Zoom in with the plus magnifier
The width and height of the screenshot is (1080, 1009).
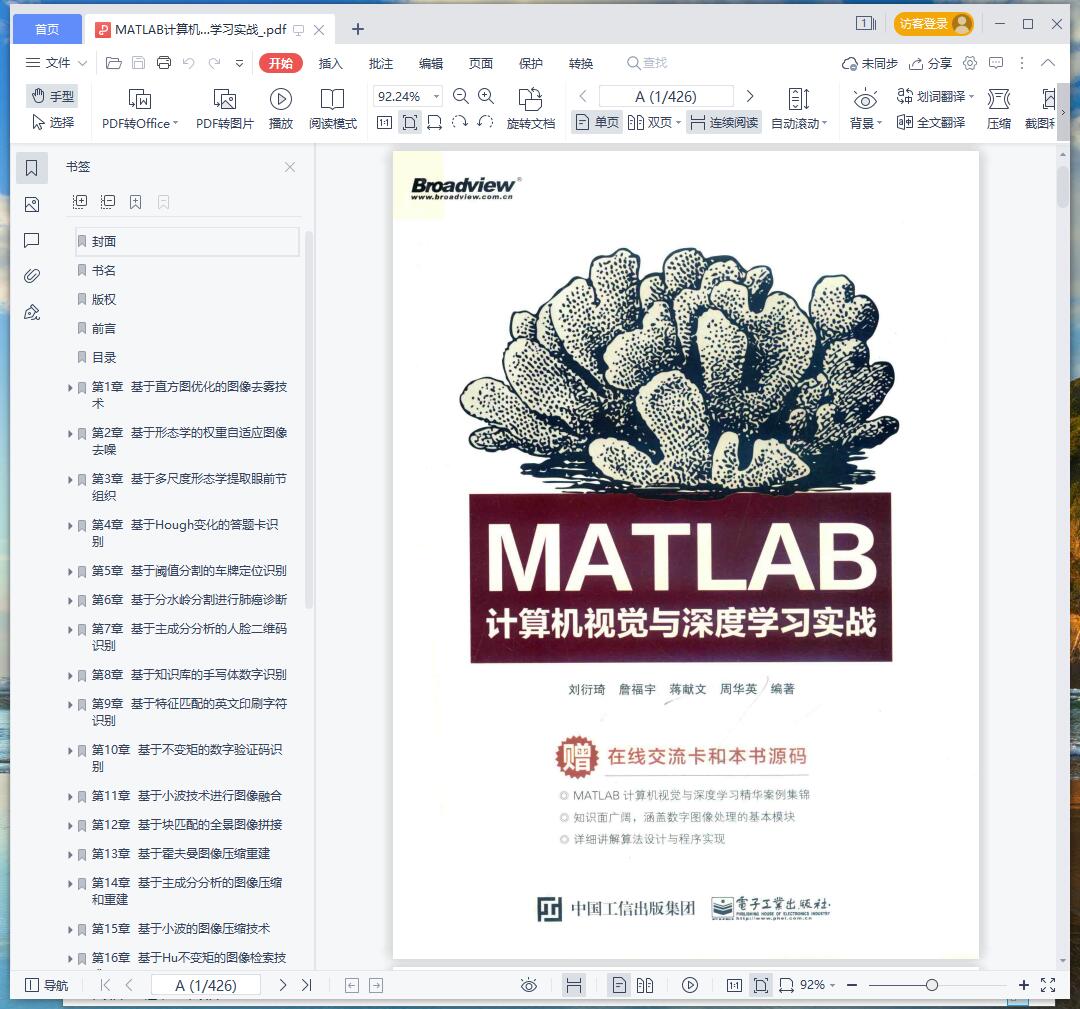coord(486,96)
